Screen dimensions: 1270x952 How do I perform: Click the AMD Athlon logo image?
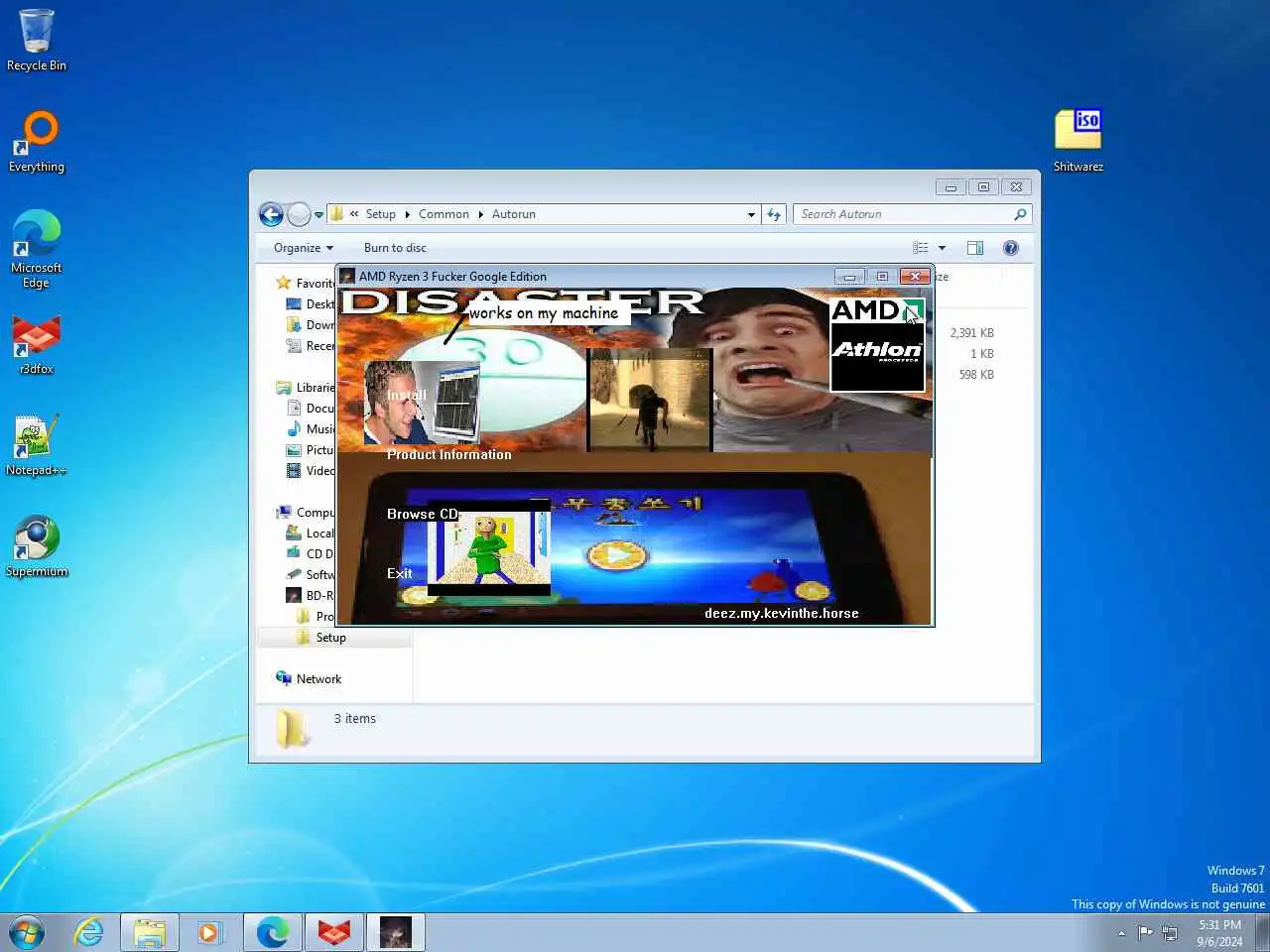pos(877,343)
